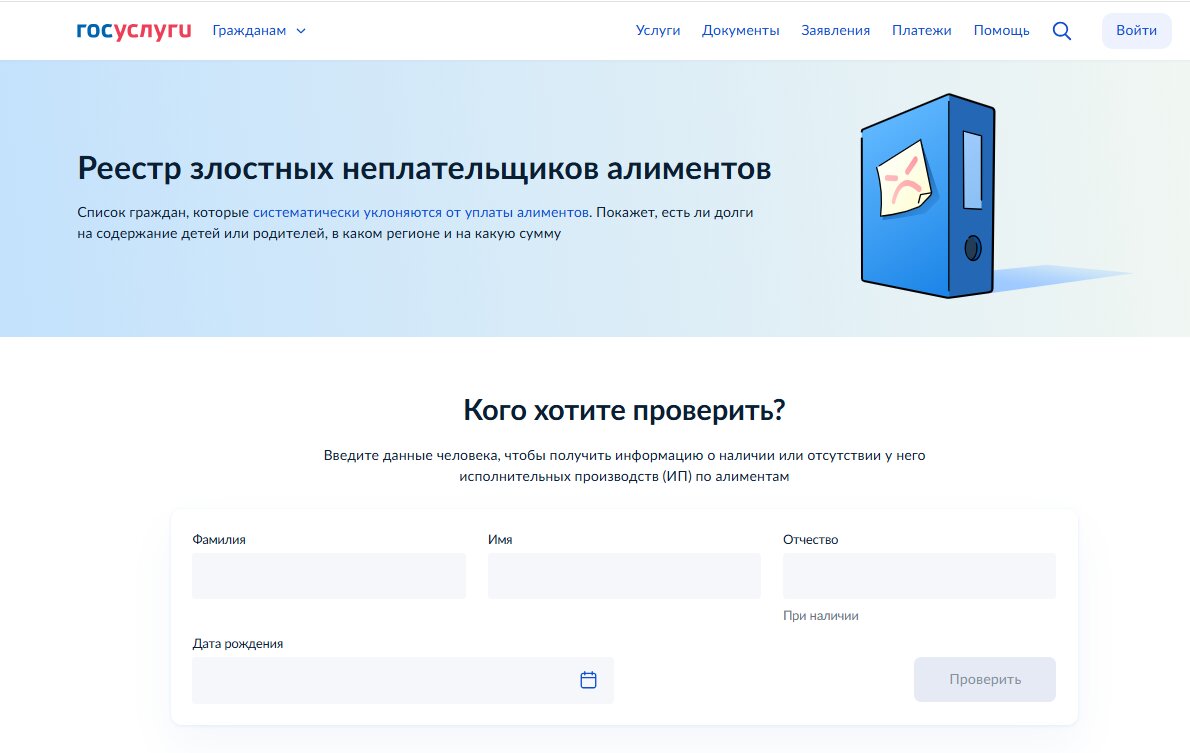This screenshot has width=1190, height=753.
Task: Select the Отчество input field
Action: (919, 576)
